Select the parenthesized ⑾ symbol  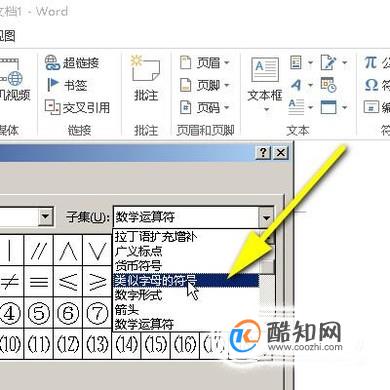pyautogui.click(x=39, y=343)
